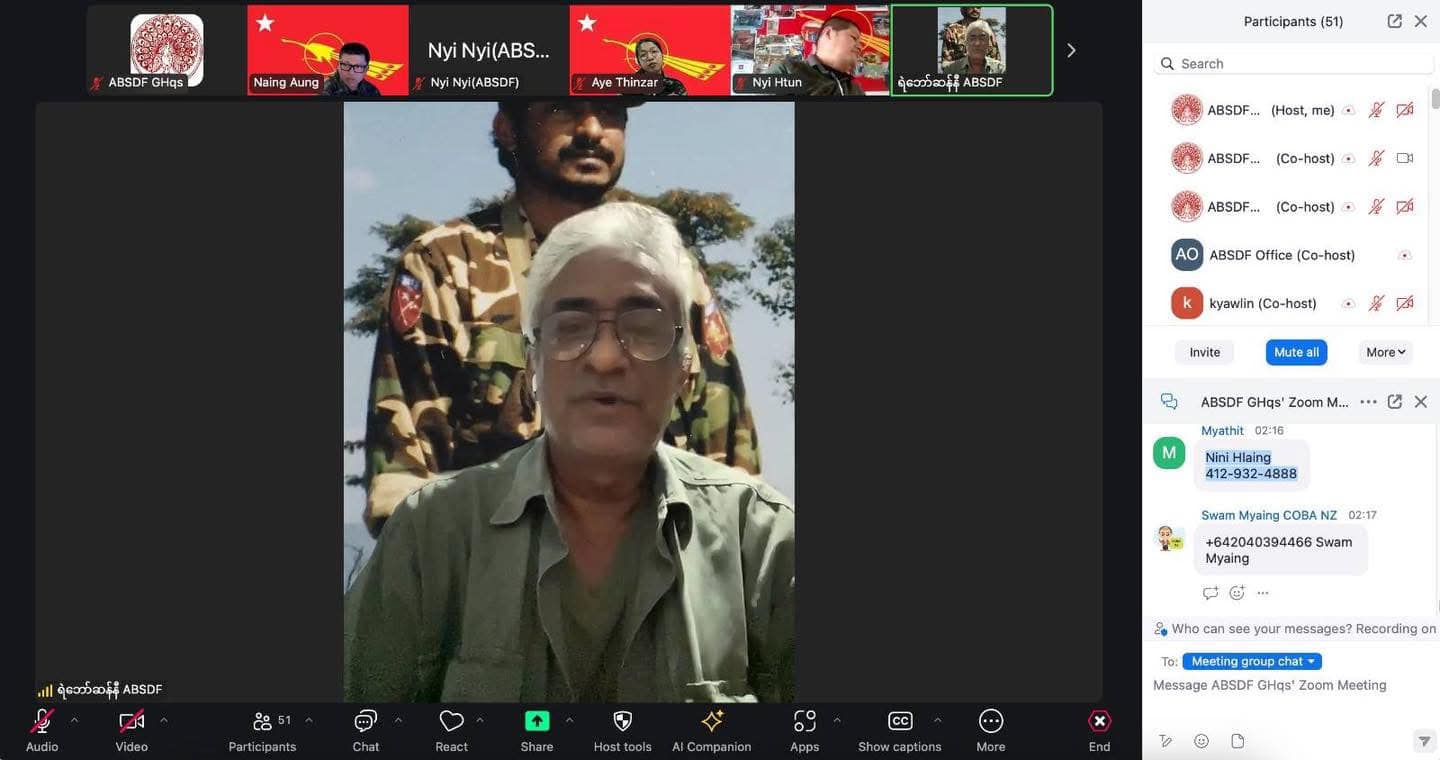Pop out the meeting chat panel
The height and width of the screenshot is (760, 1440).
tap(1395, 402)
